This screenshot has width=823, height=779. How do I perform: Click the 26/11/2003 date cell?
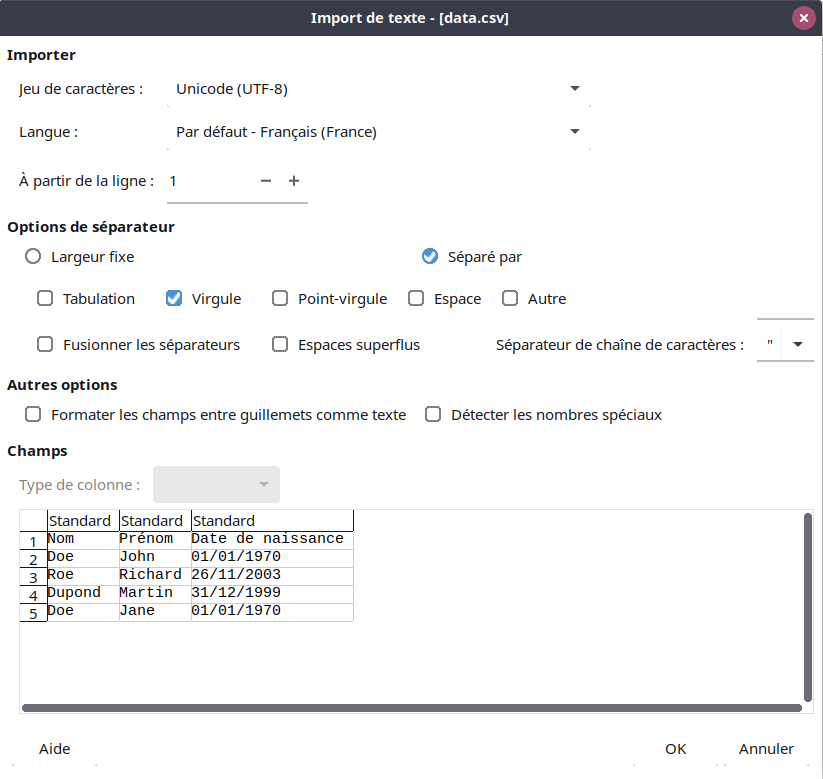(272, 575)
